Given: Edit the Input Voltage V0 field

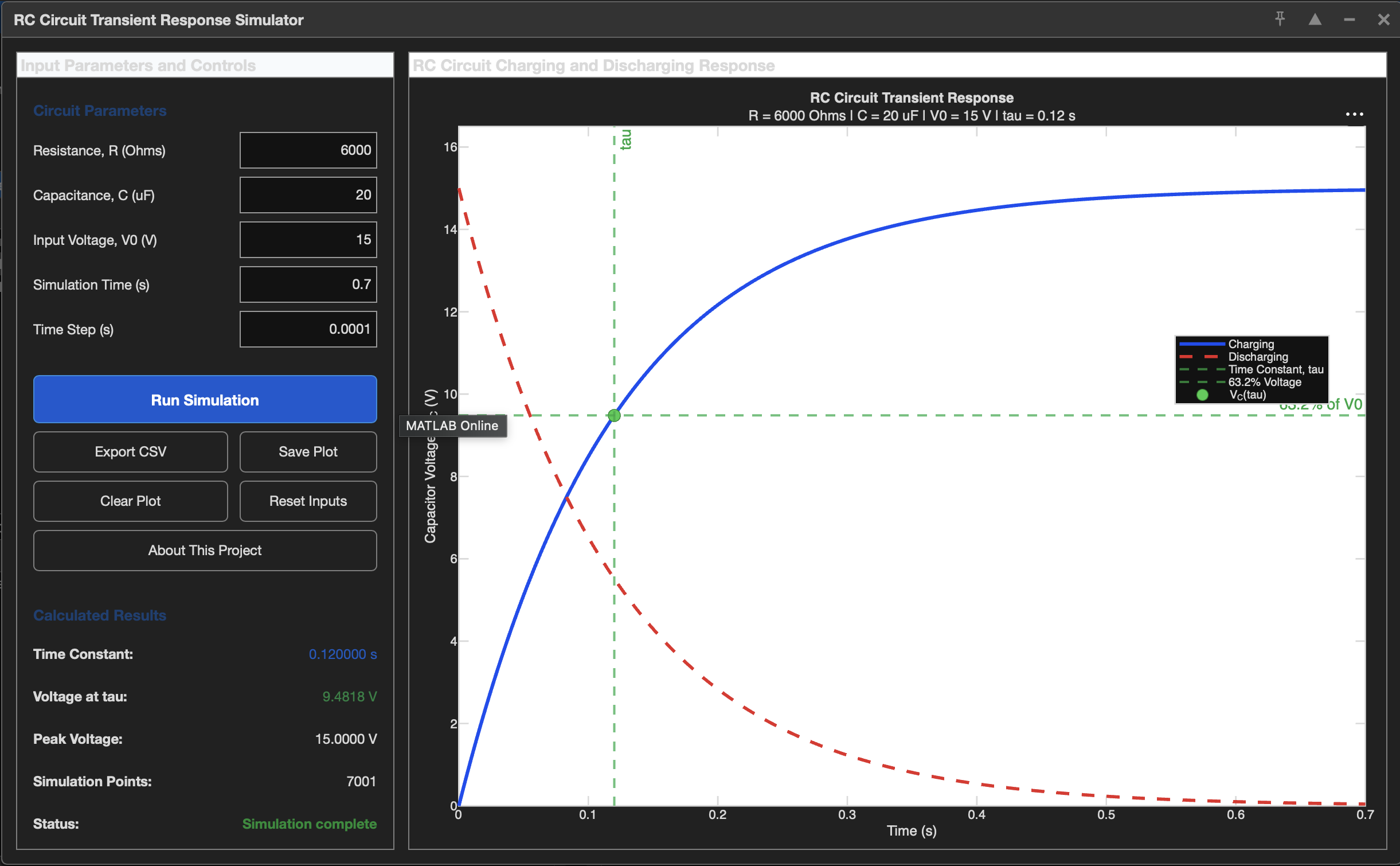Looking at the screenshot, I should click(x=308, y=240).
